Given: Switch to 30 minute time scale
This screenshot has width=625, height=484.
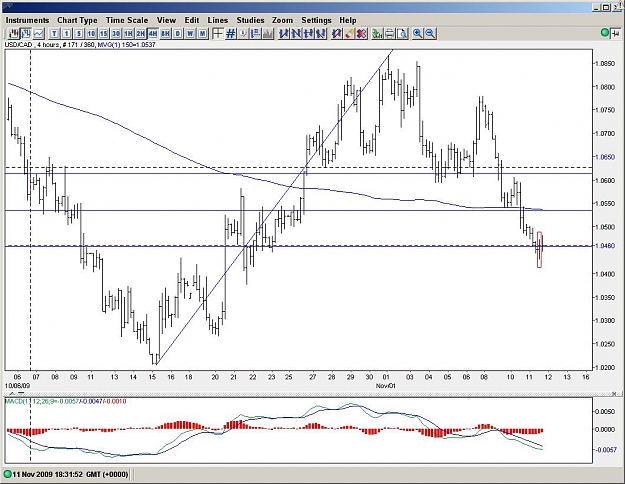Looking at the screenshot, I should click(116, 34).
